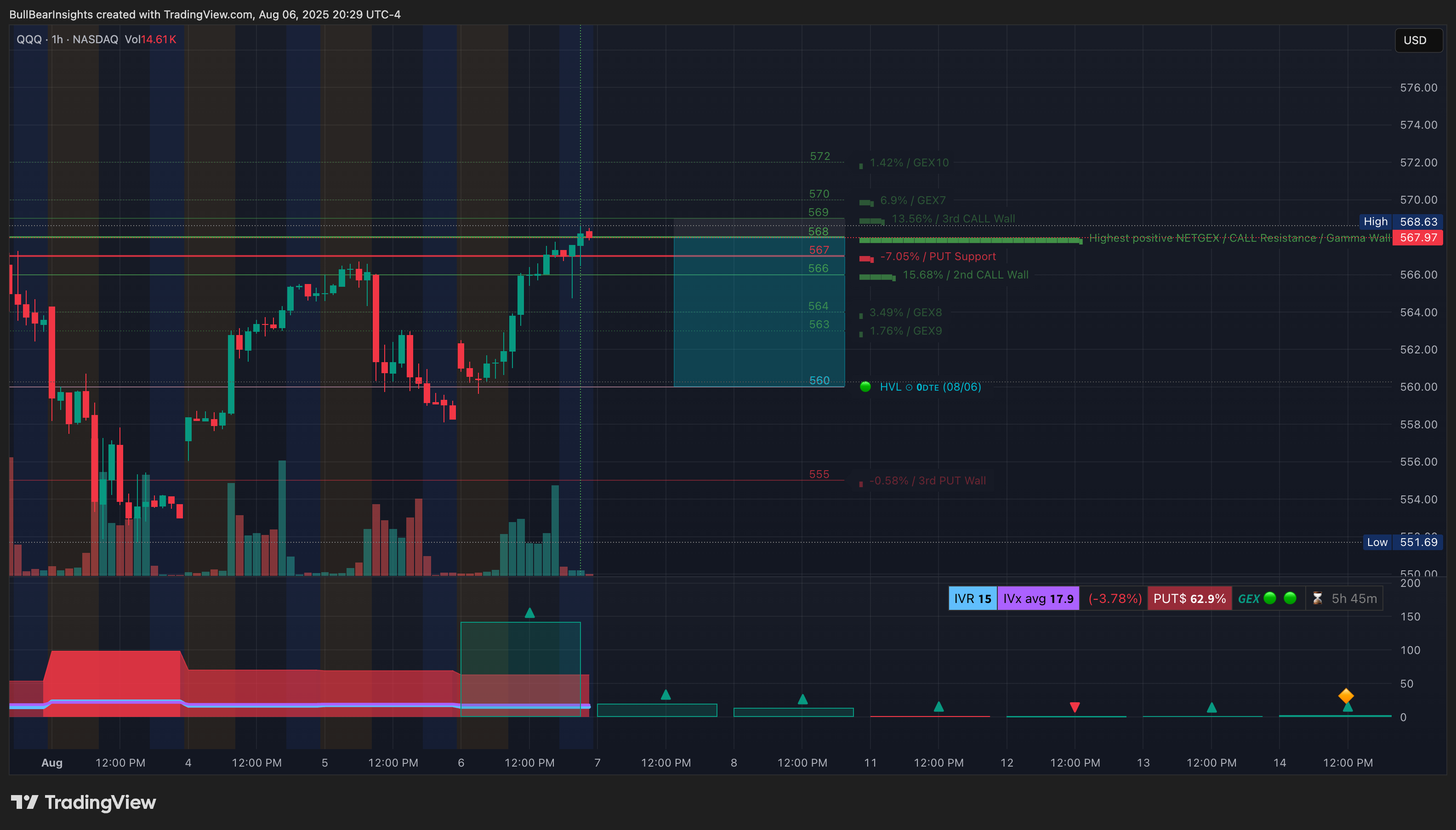Click the hourglass countdown icon
This screenshot has height=830, width=1456.
[1318, 598]
